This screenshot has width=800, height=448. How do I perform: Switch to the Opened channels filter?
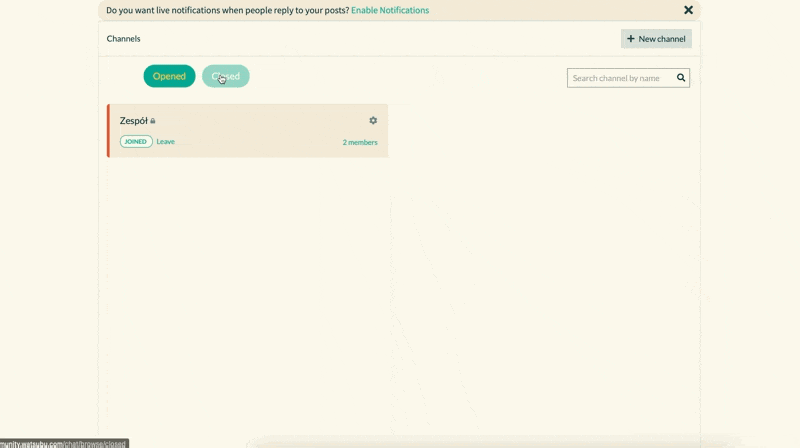(169, 76)
